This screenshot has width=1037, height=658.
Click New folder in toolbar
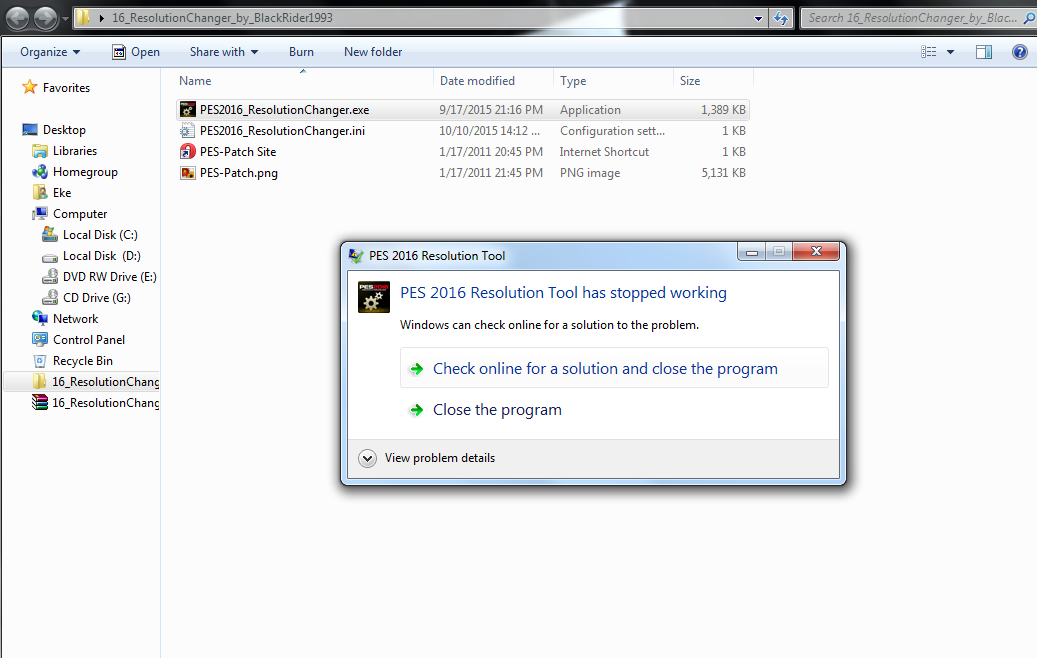tap(372, 52)
